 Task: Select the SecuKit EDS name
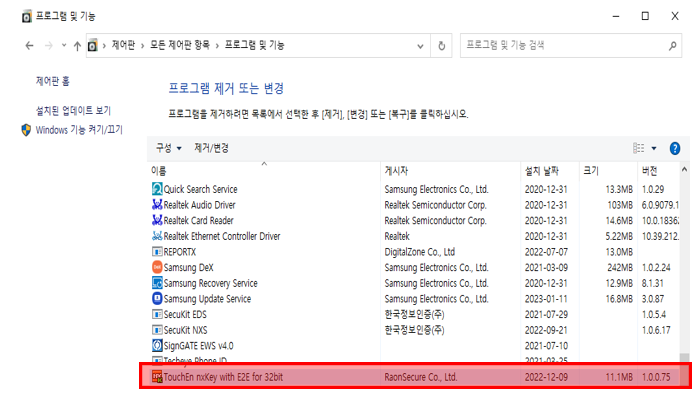[x=185, y=314]
